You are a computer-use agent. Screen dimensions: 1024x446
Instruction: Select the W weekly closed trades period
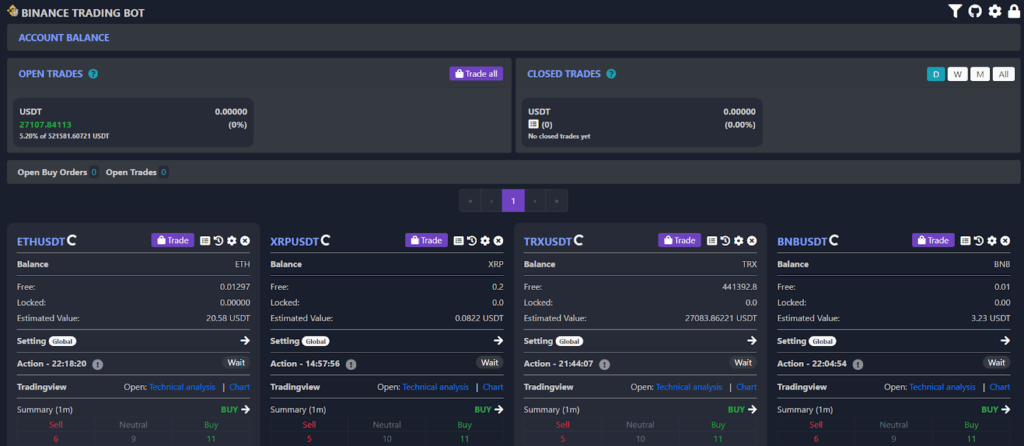pos(957,74)
